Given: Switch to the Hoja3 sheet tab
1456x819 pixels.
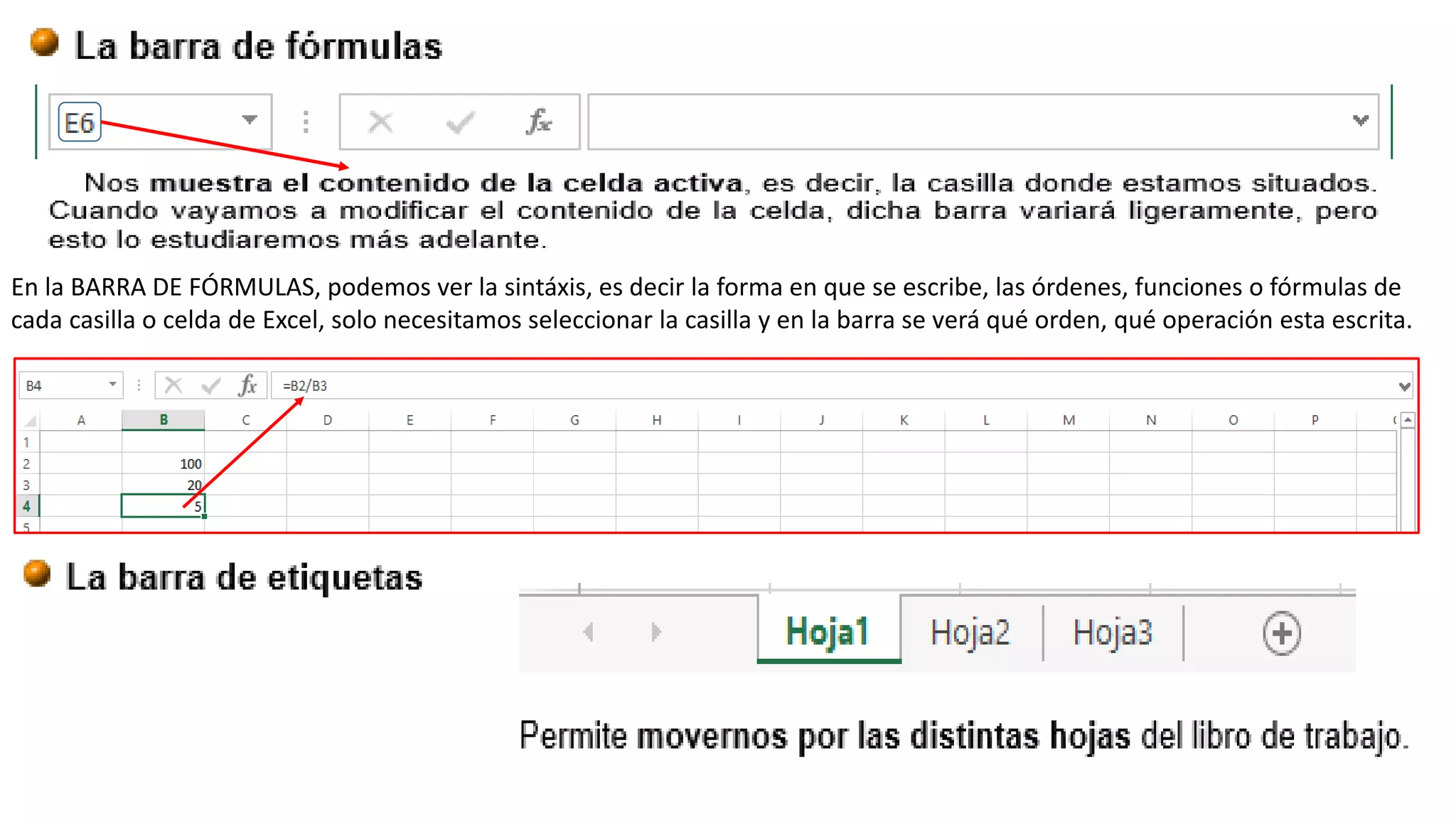Looking at the screenshot, I should point(1113,632).
